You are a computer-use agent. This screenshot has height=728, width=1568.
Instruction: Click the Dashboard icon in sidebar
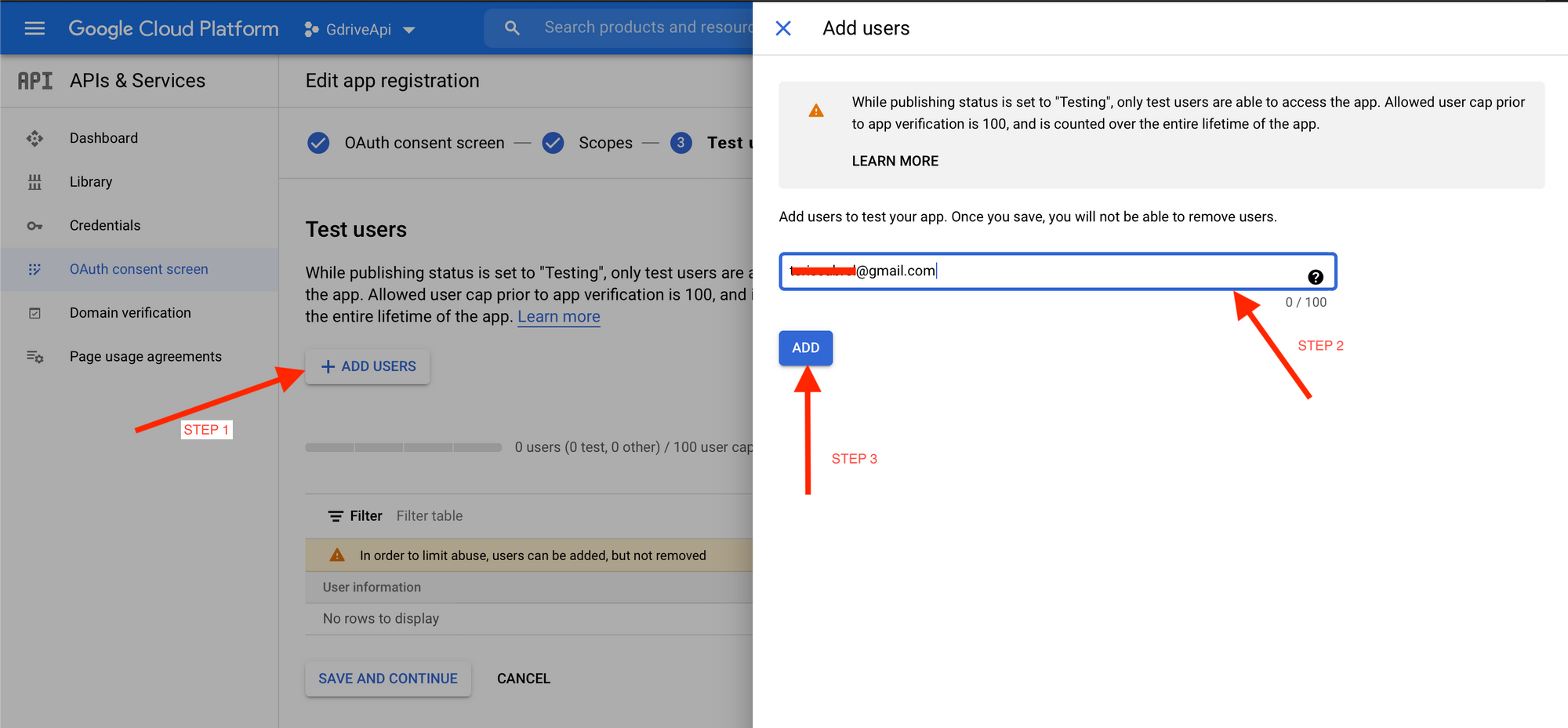34,138
